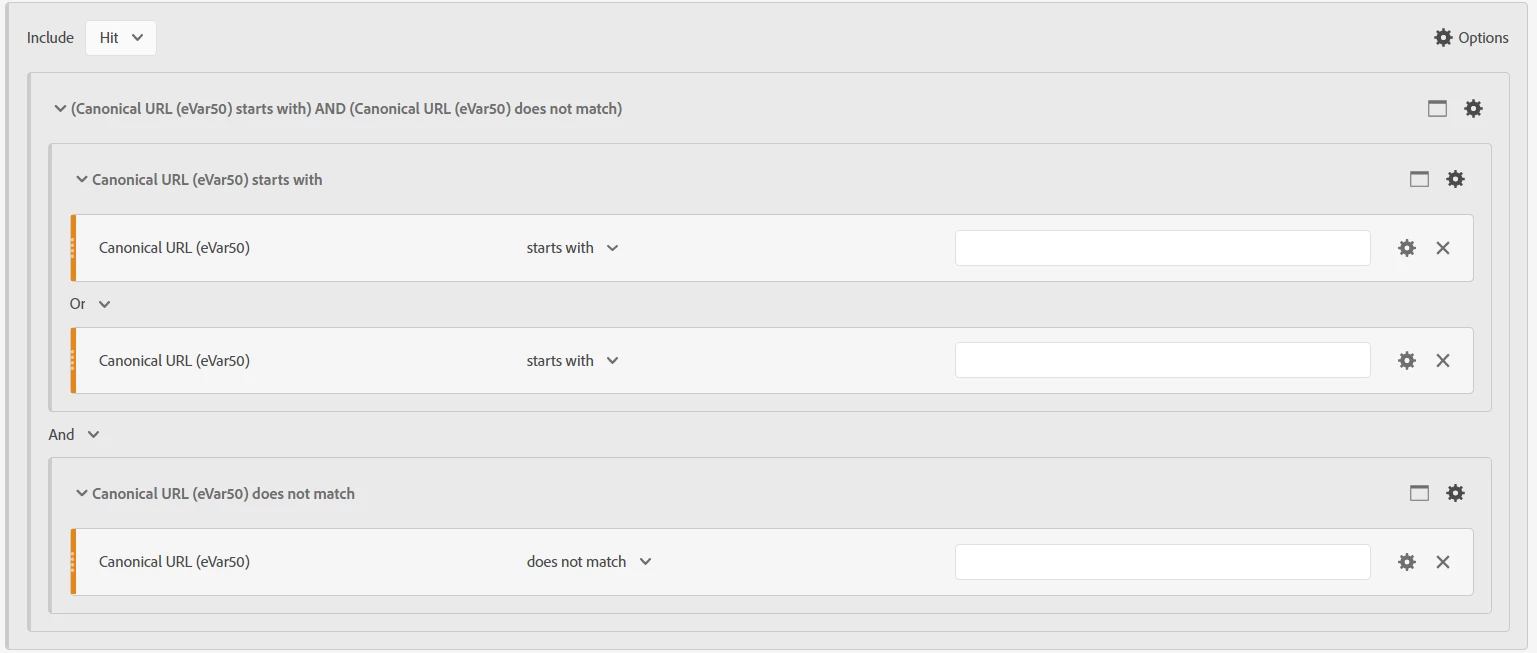Collapse the 'Canonical URL (eVar50) does not match' container
The image size is (1537, 653).
pos(82,494)
